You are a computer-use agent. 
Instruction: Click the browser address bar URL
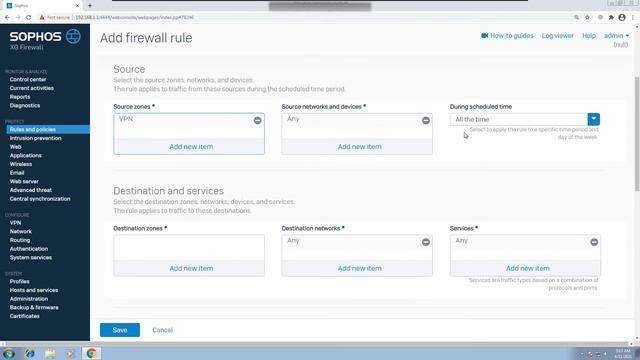pyautogui.click(x=135, y=18)
